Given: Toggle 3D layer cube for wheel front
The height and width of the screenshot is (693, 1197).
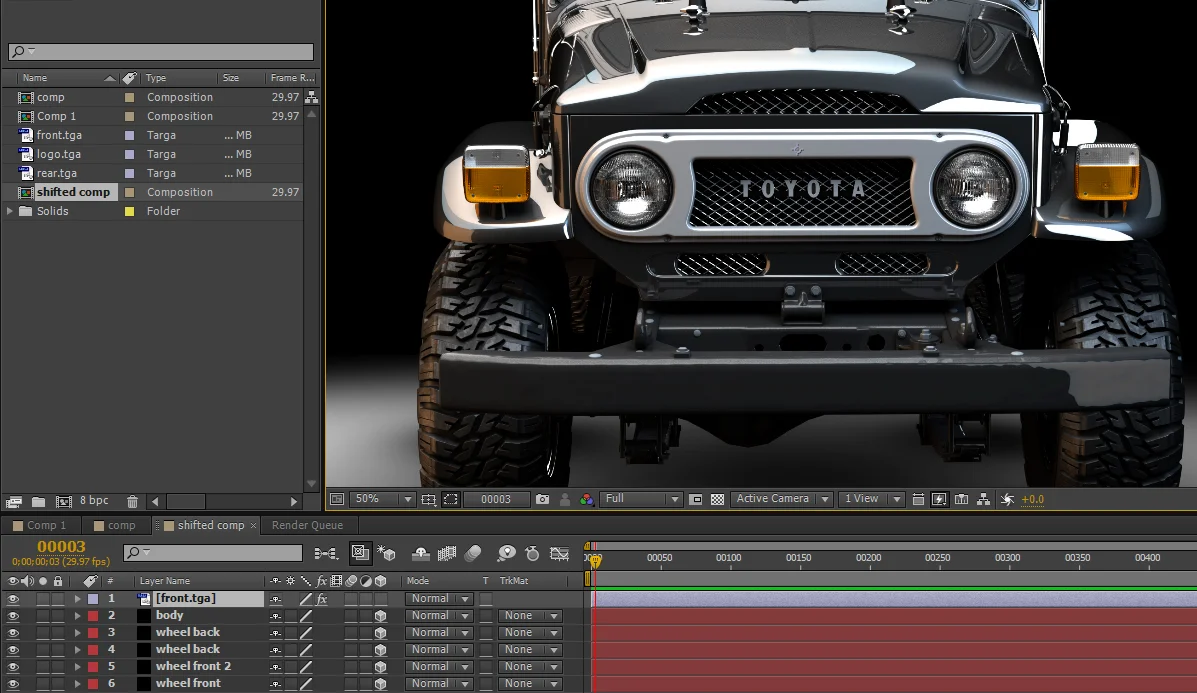Looking at the screenshot, I should 380,684.
